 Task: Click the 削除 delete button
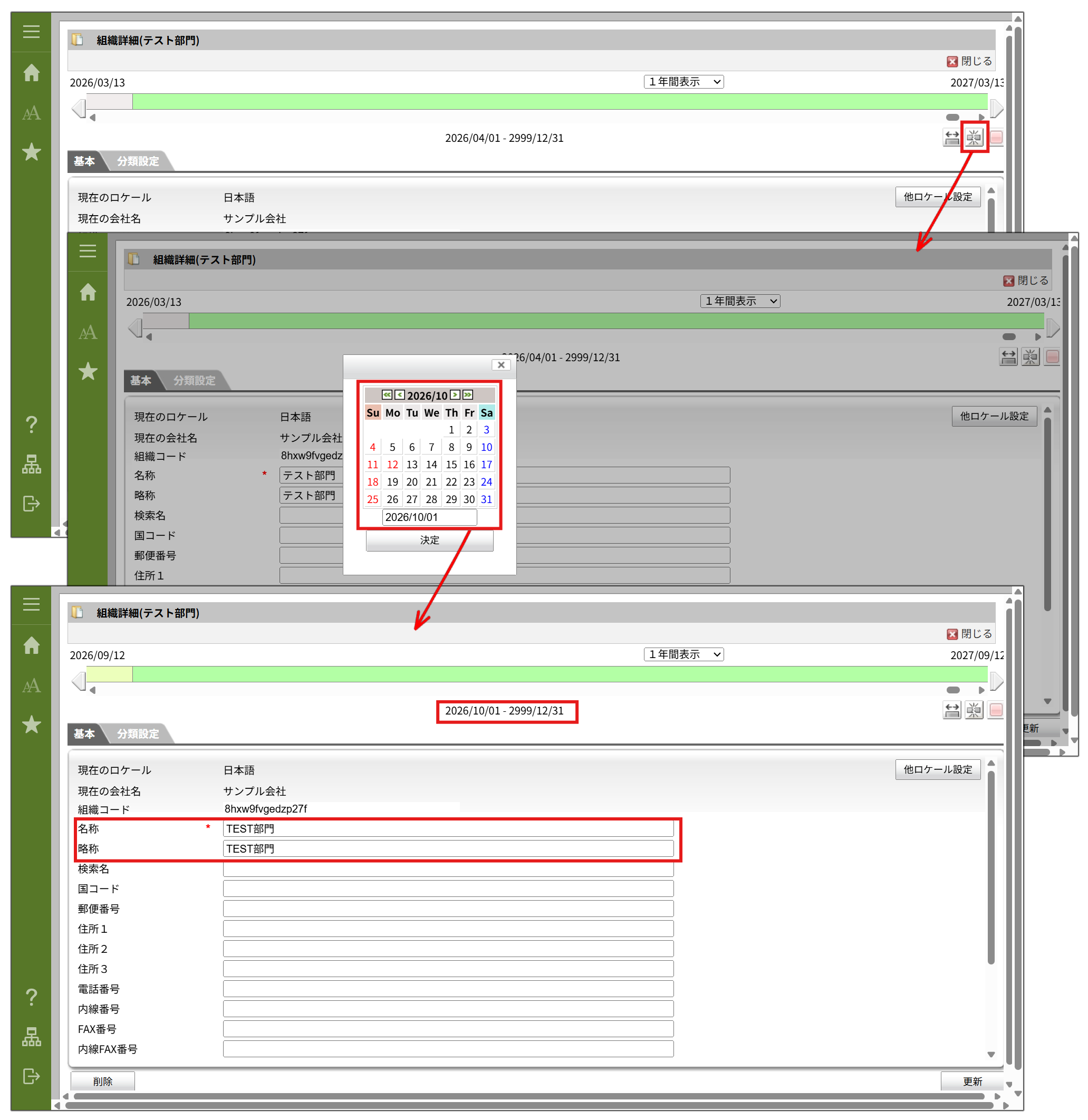coord(103,1081)
